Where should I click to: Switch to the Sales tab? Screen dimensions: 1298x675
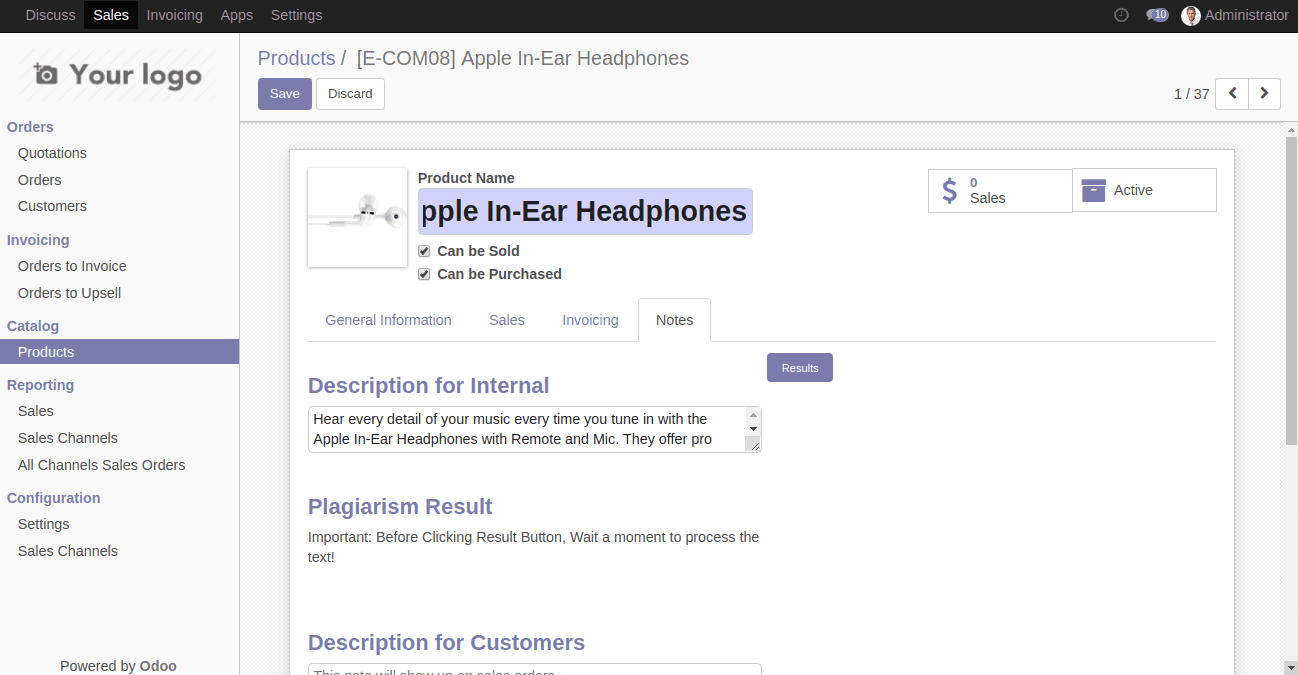(x=507, y=320)
